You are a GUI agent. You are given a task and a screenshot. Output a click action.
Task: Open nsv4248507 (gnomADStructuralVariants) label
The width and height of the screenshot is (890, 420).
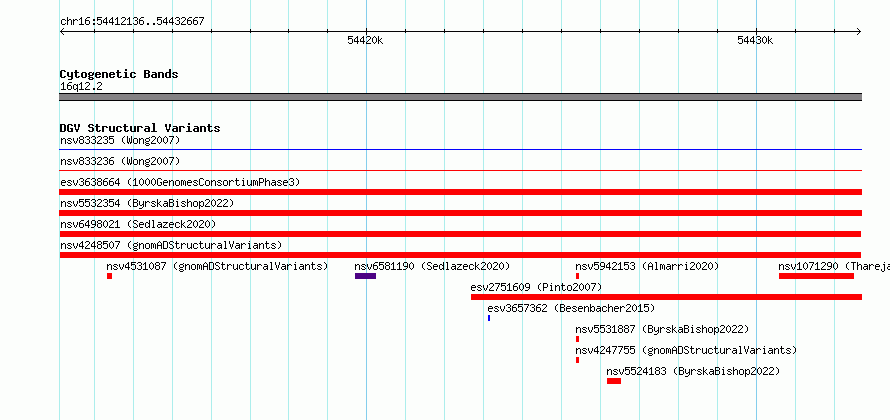pos(171,245)
